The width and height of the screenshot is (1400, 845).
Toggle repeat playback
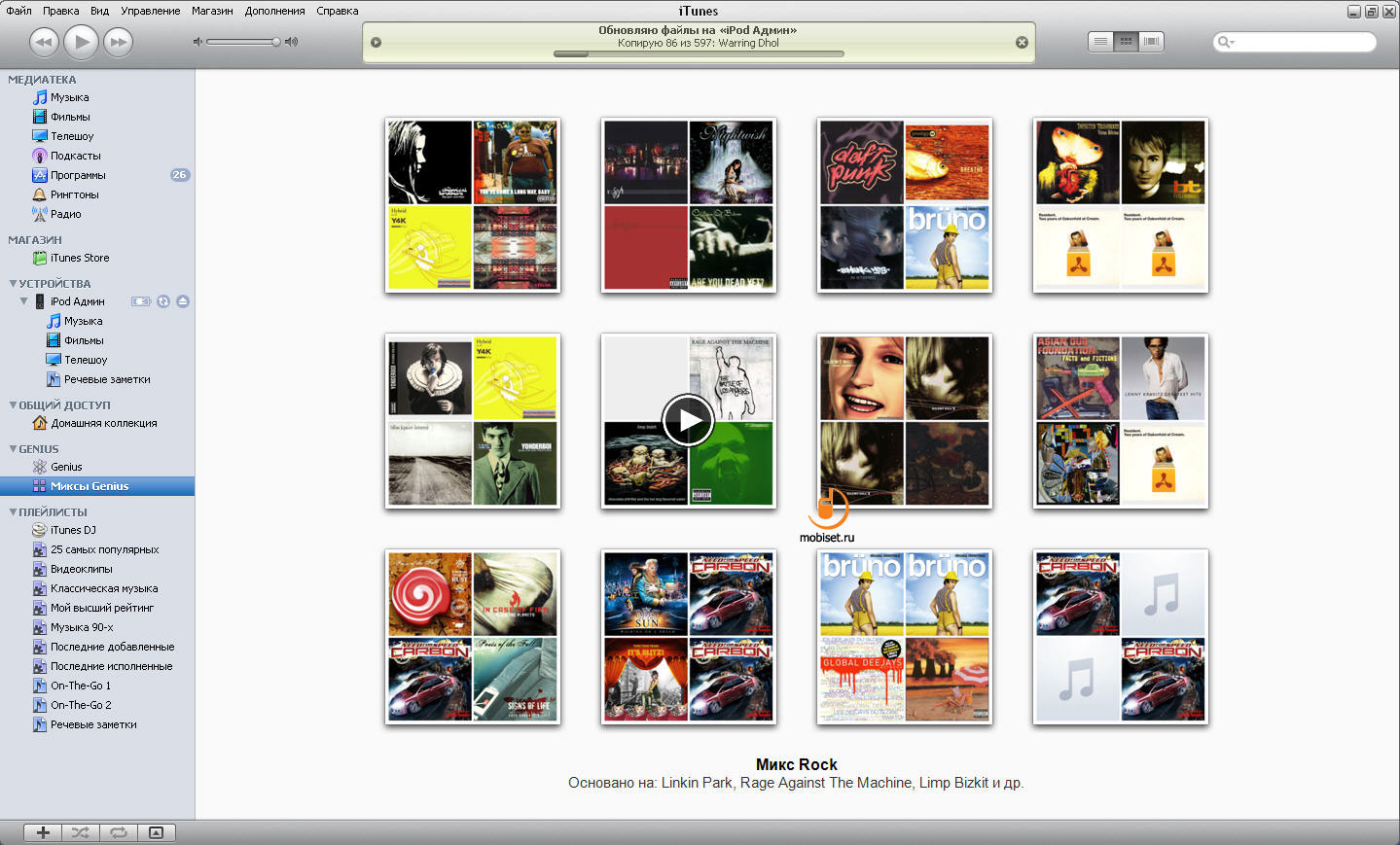[119, 832]
